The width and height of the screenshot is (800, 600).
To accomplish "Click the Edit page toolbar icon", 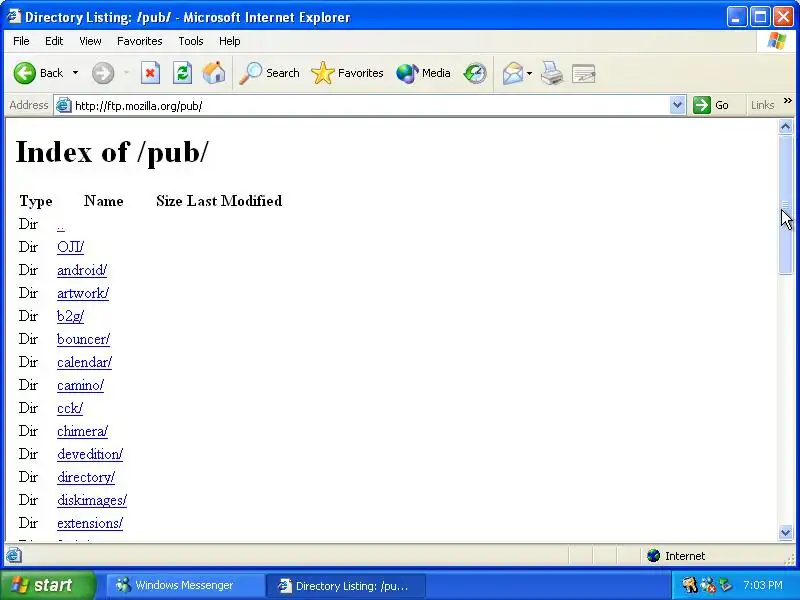I will tap(584, 73).
